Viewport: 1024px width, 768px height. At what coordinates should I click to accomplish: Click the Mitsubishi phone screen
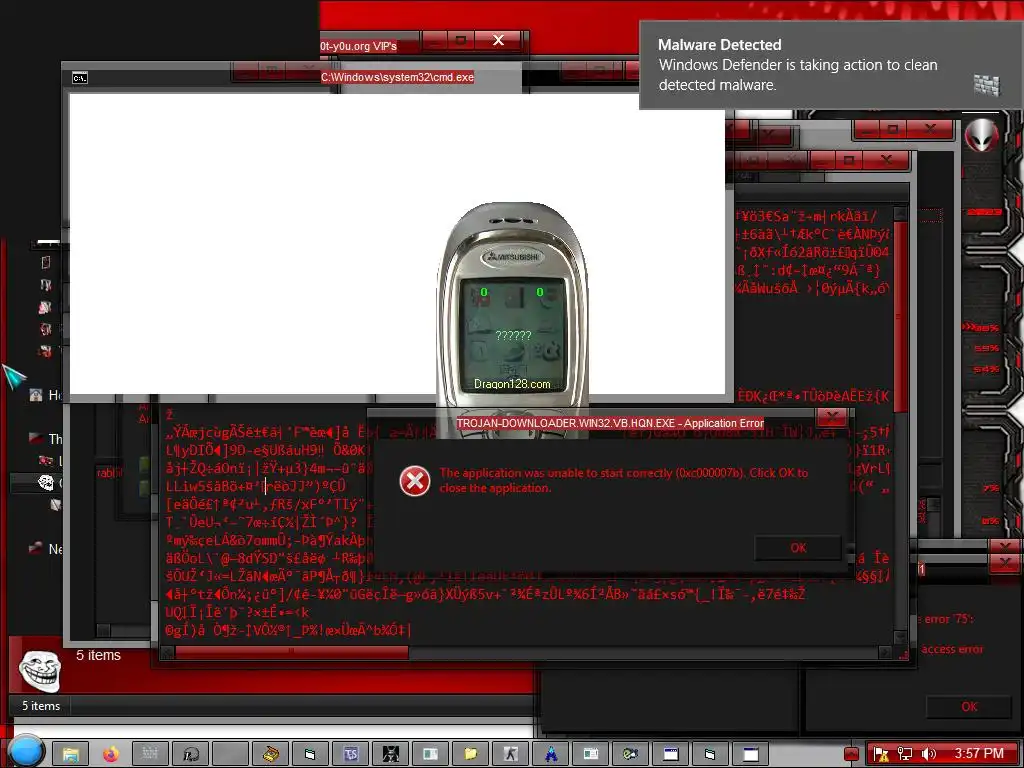[513, 334]
